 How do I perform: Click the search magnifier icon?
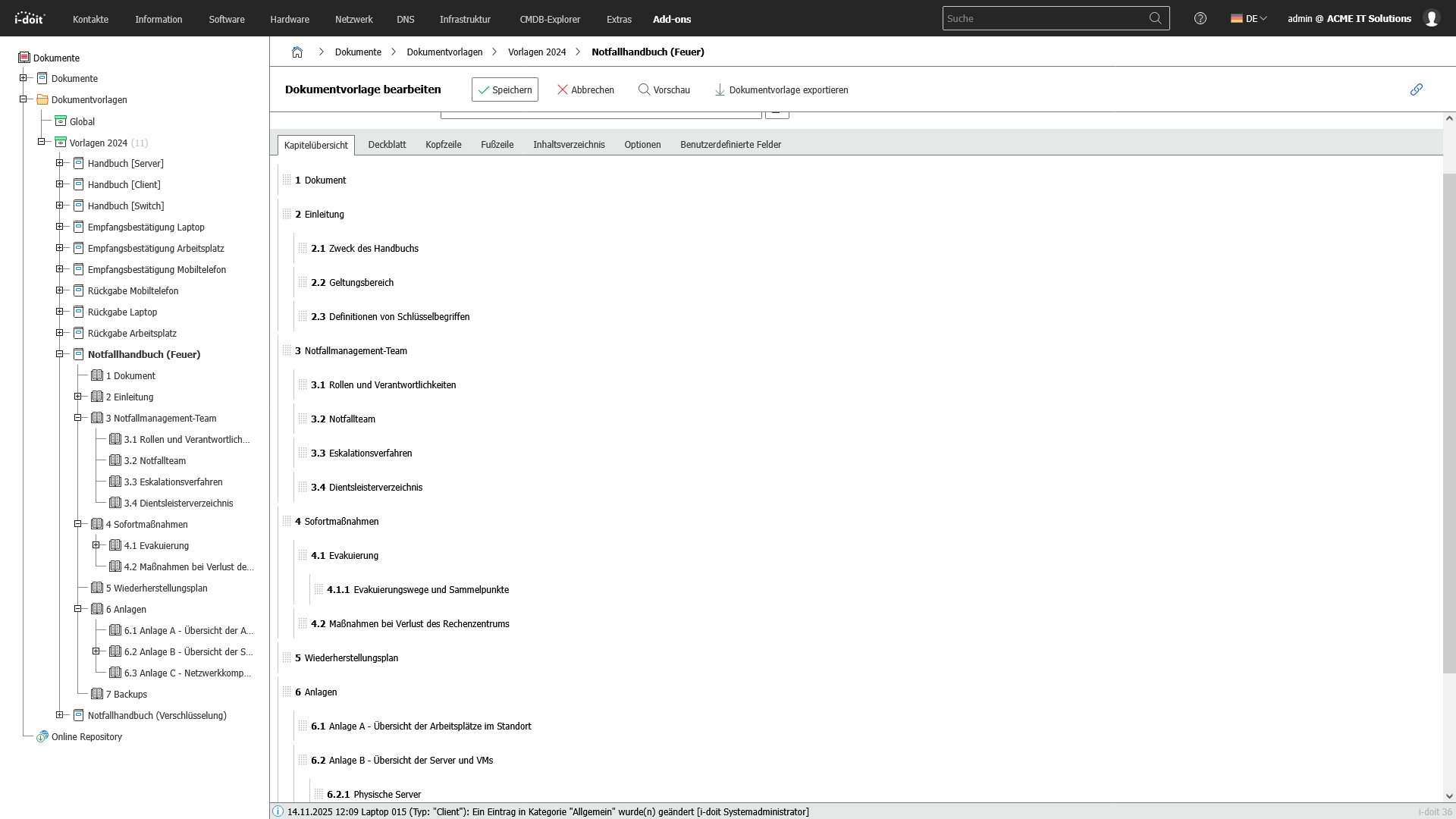pos(1155,18)
